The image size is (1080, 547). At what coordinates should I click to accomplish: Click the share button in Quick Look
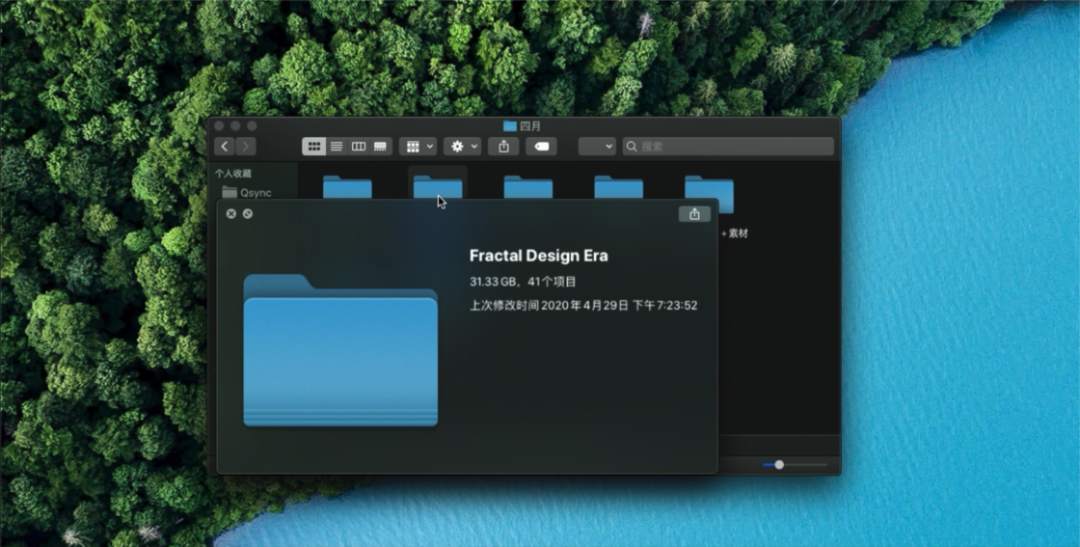tap(694, 214)
